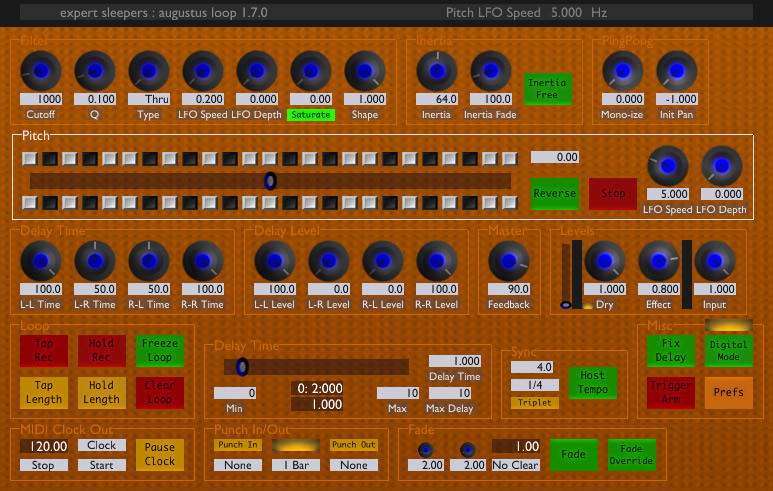Click the R-L Level knob
This screenshot has height=491, width=773.
383,261
